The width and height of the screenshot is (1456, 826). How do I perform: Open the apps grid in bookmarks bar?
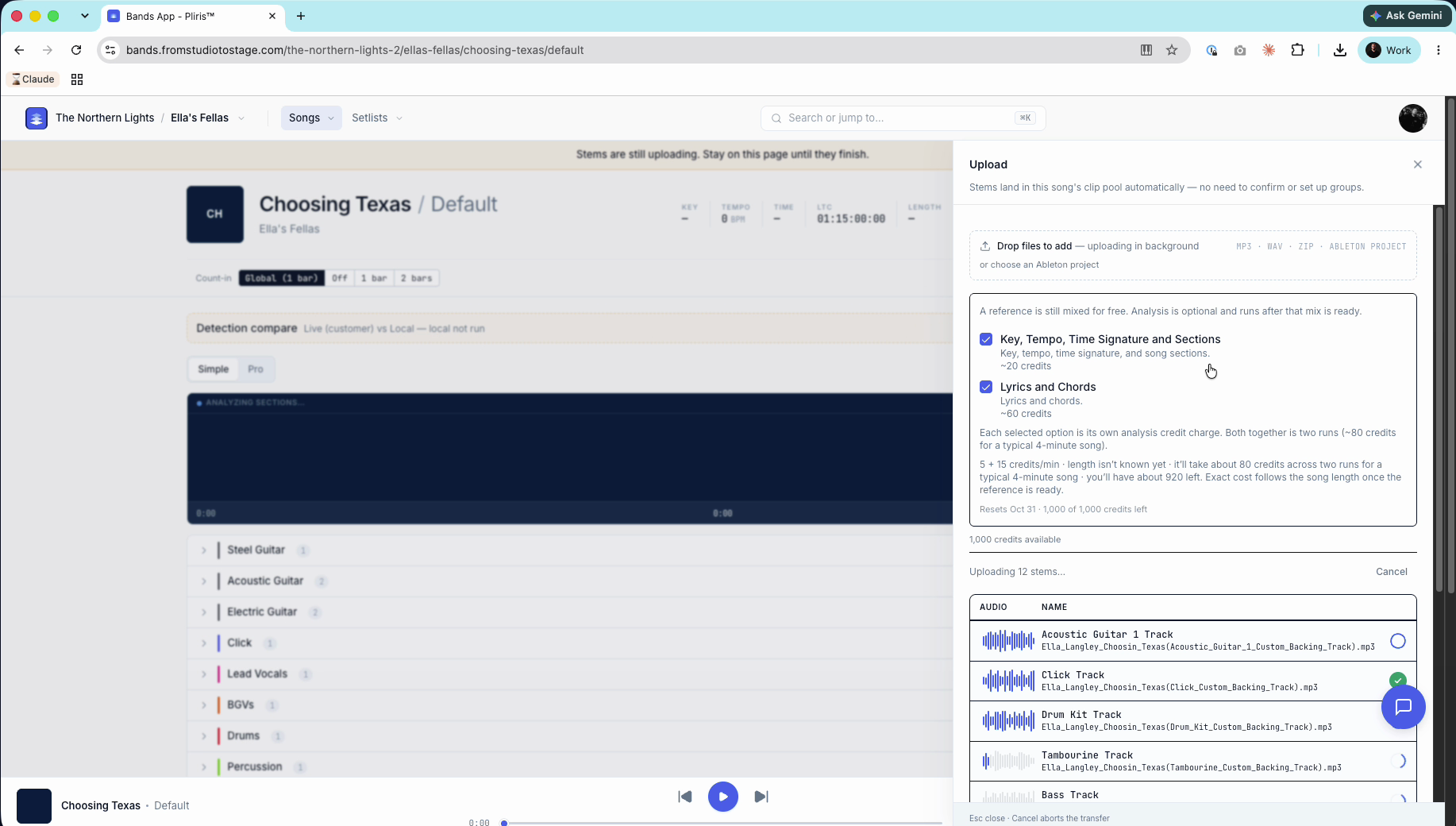[x=77, y=79]
